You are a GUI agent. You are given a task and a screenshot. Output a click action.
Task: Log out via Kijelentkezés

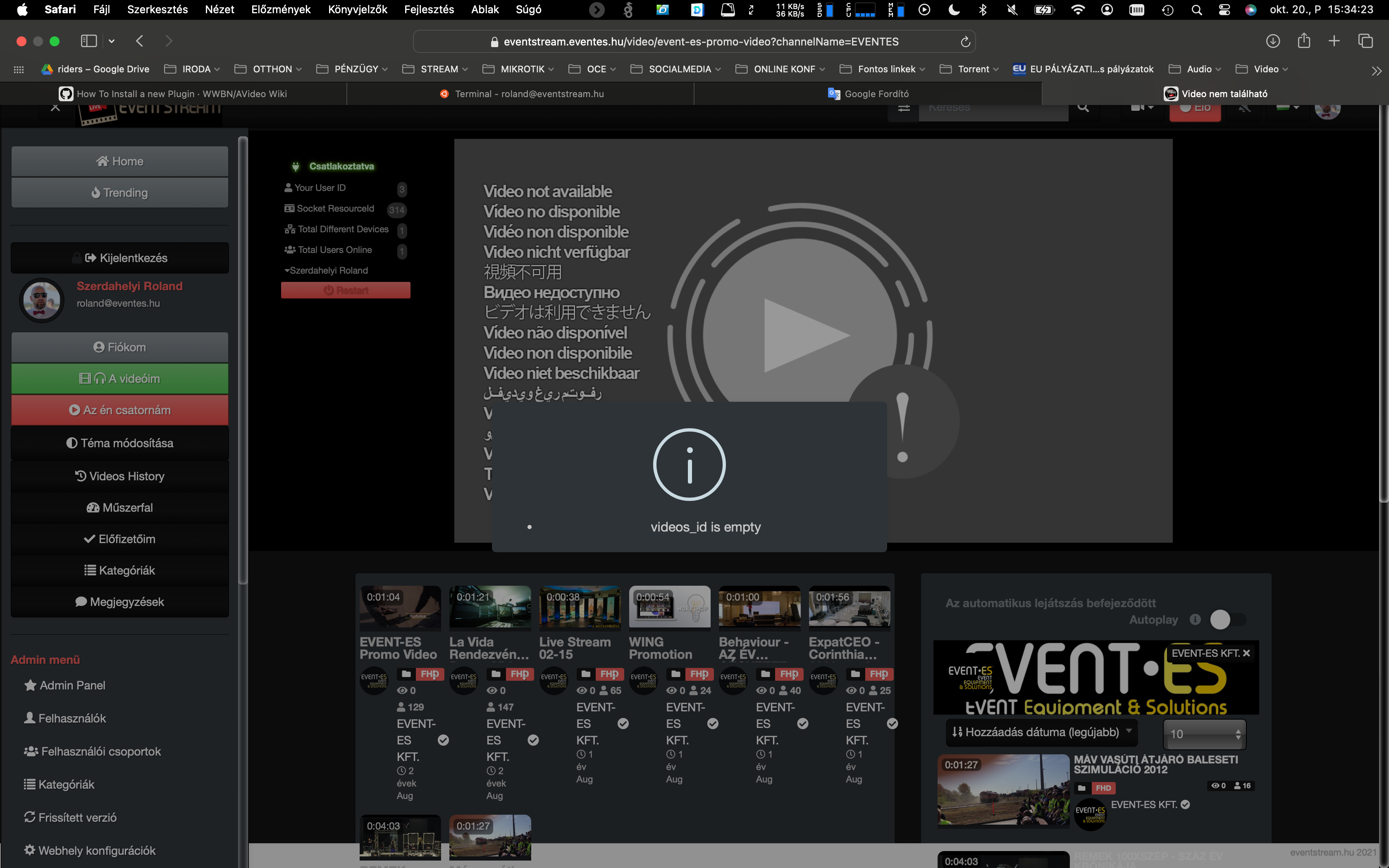tap(119, 258)
